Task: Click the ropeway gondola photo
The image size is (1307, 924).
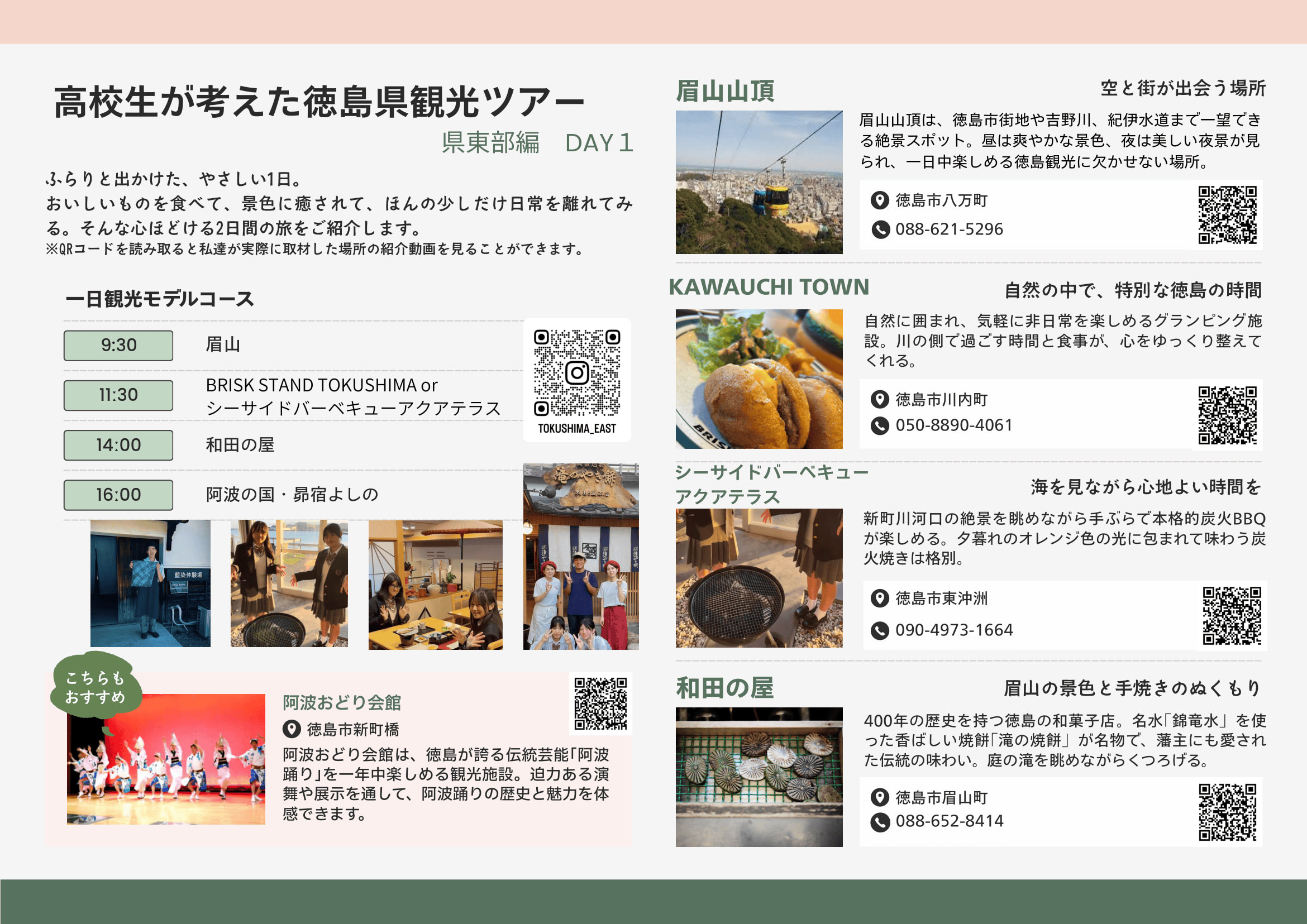Action: tap(759, 182)
